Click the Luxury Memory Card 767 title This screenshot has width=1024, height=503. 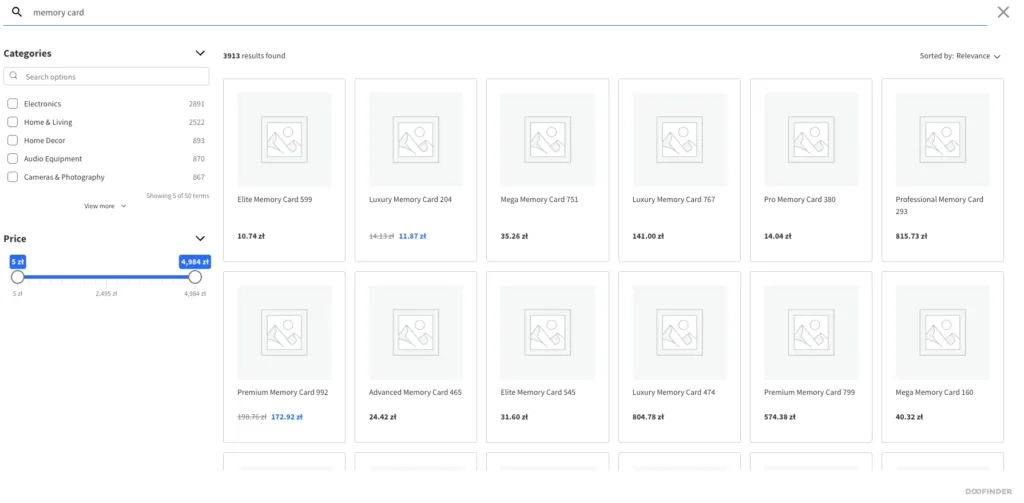673,199
